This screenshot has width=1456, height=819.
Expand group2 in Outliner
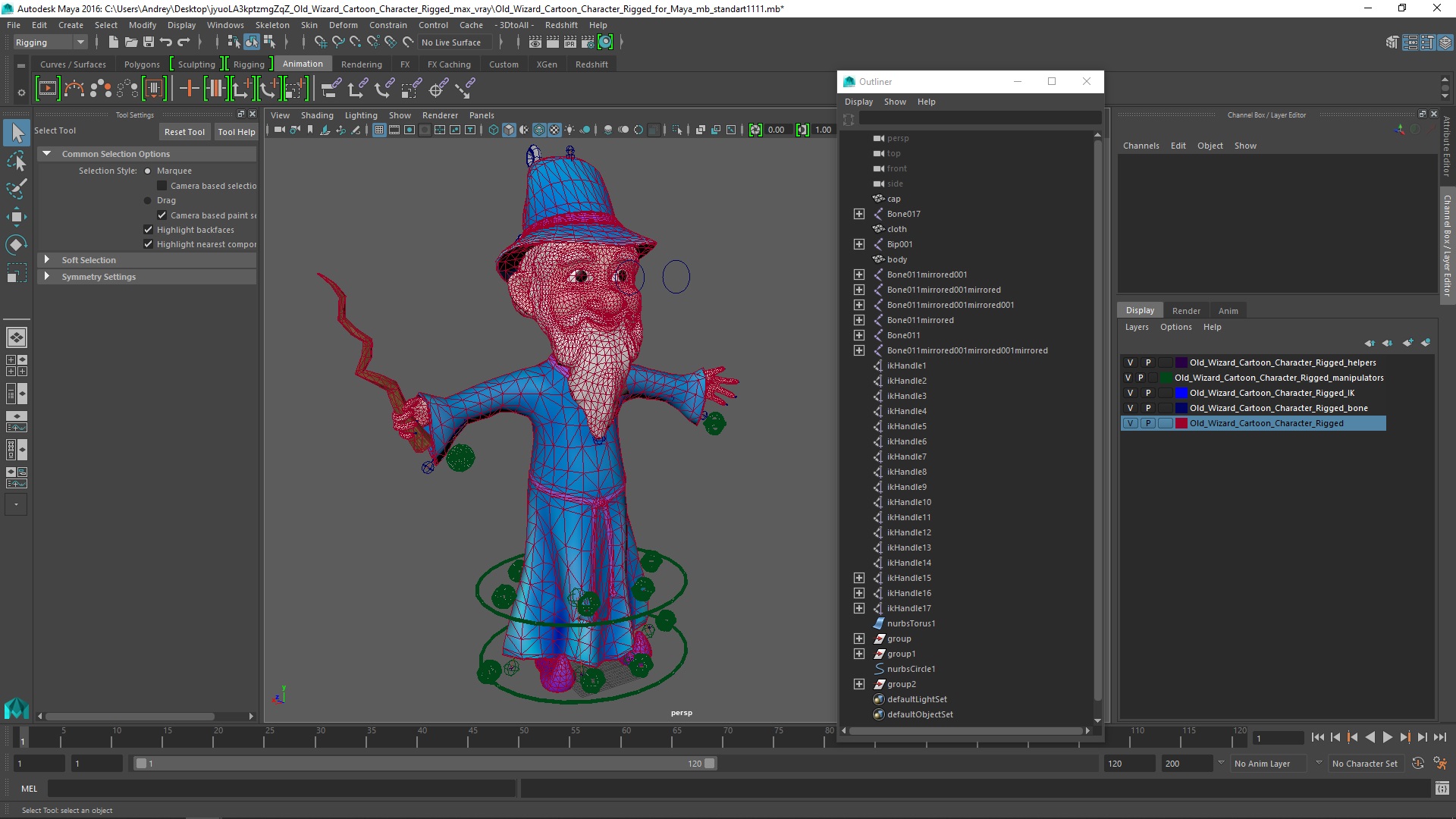[x=858, y=684]
